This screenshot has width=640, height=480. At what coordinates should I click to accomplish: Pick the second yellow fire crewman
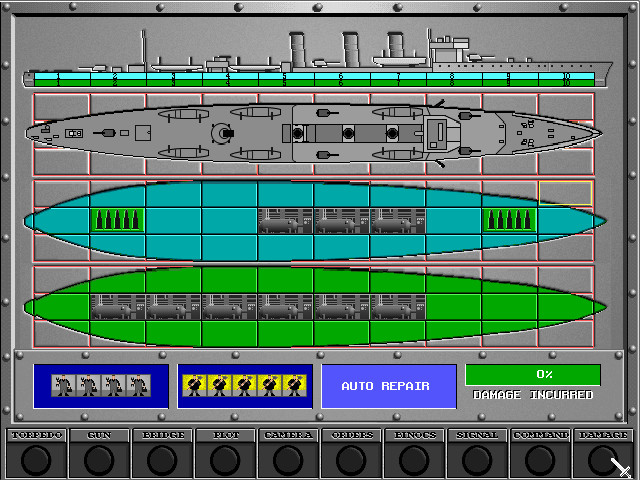(219, 385)
